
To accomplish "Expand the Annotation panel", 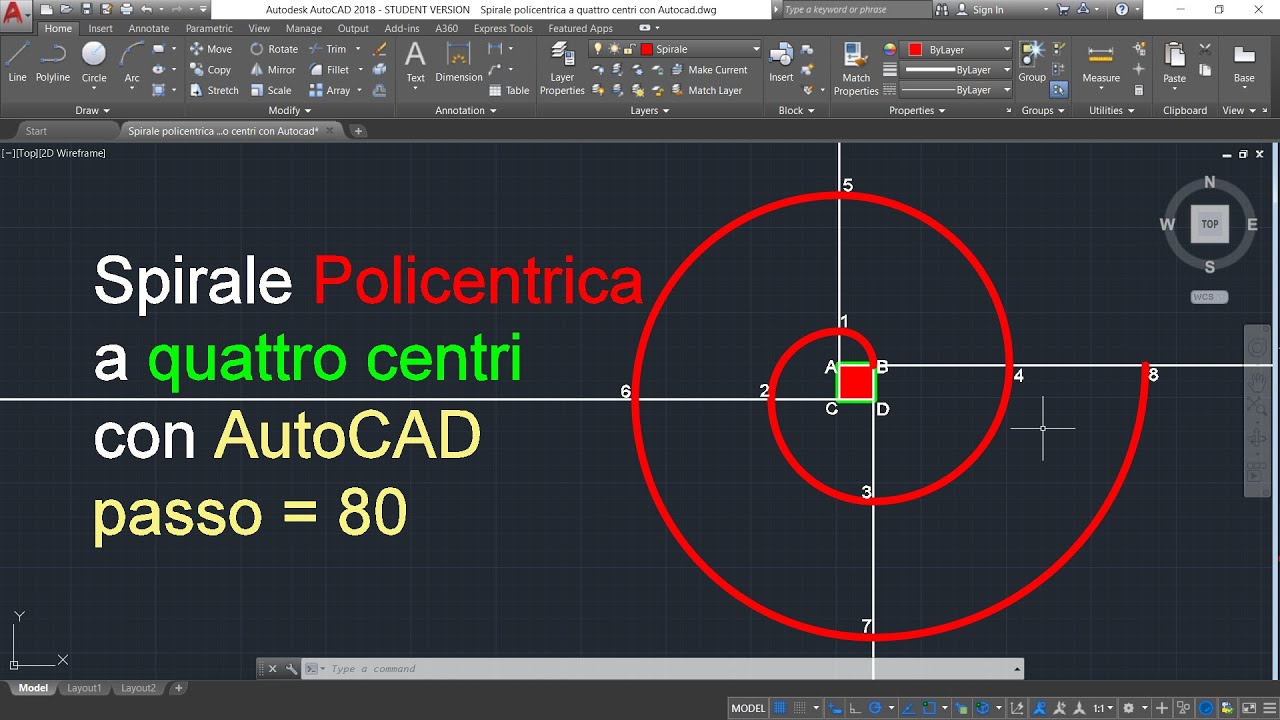I will 465,110.
